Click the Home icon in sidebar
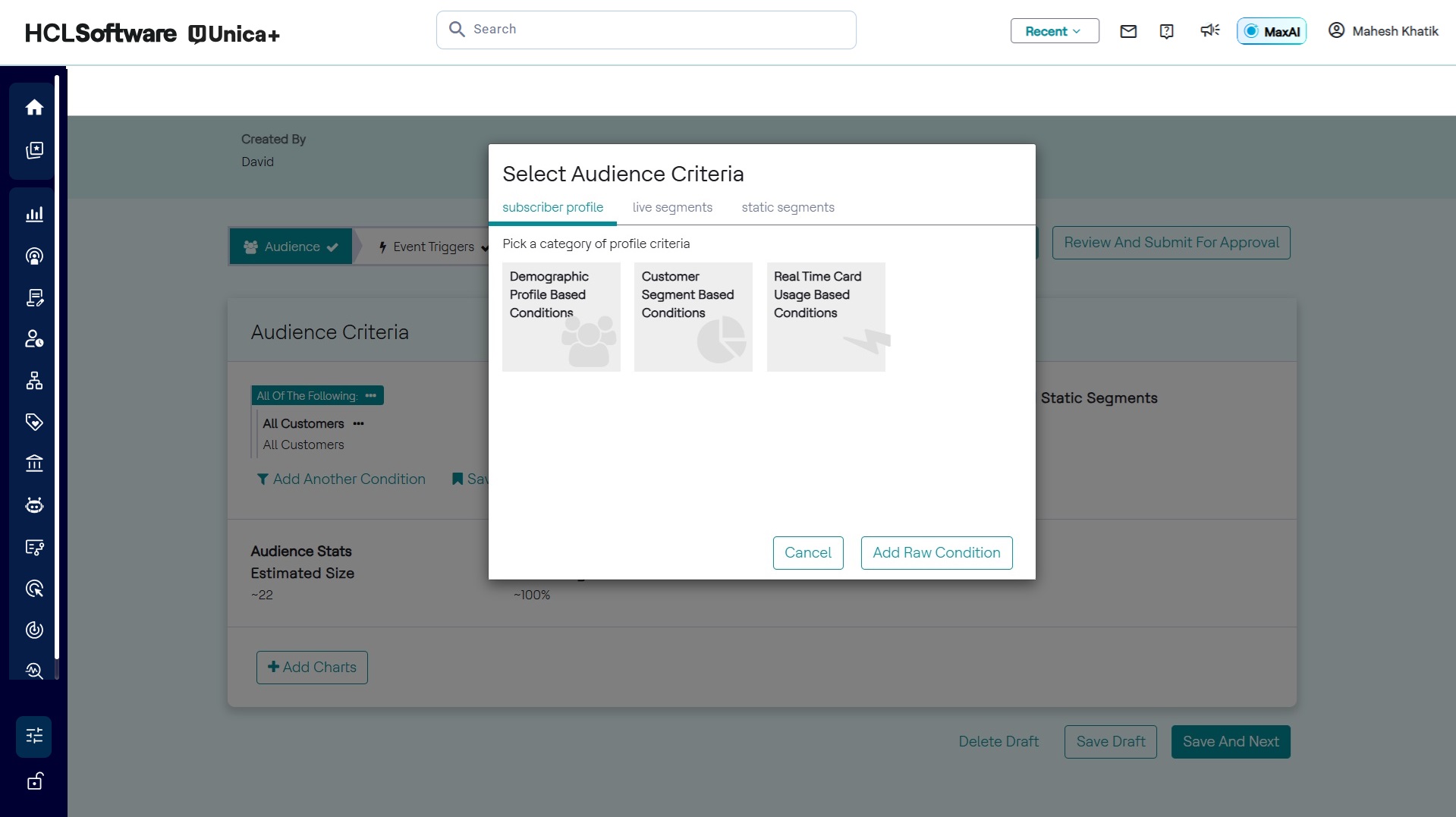 [x=34, y=108]
